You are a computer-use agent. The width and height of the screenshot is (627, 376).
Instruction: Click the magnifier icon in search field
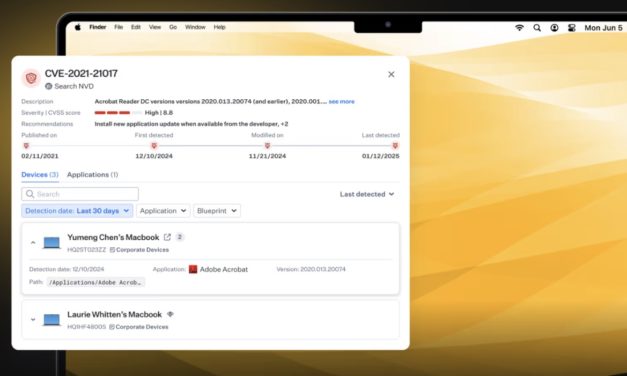click(30, 194)
